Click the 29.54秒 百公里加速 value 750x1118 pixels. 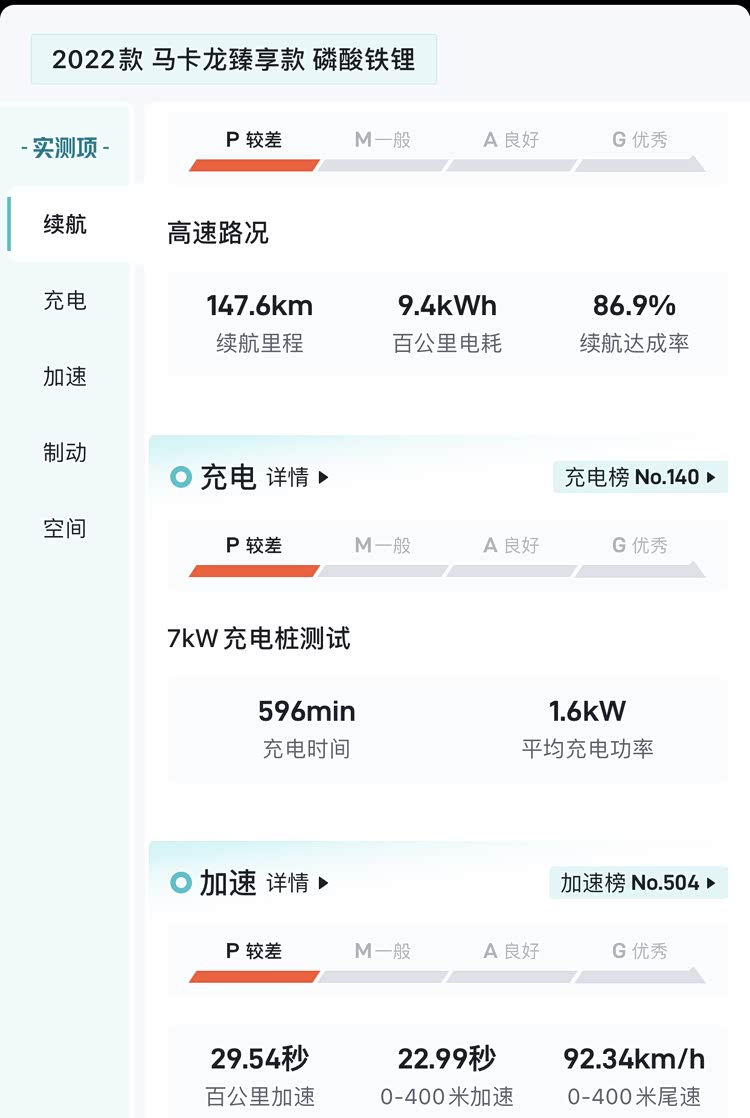(x=260, y=1058)
